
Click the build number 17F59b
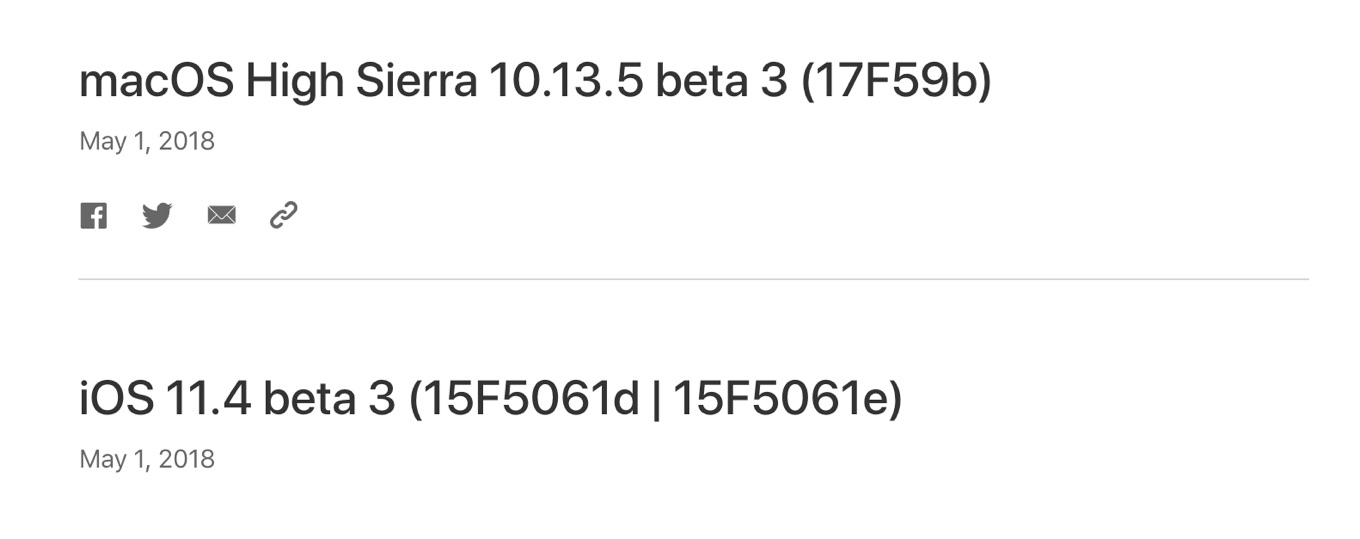(895, 81)
